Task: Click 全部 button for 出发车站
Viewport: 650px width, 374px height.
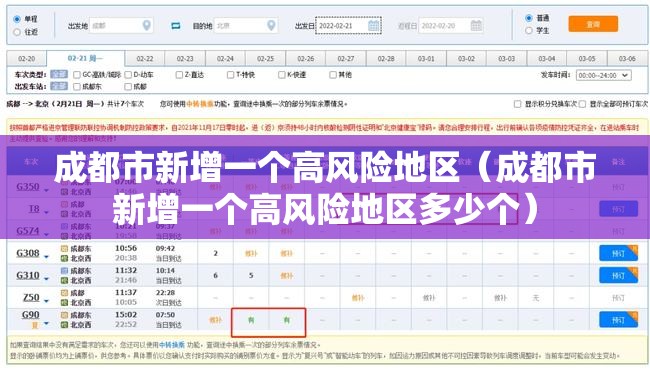Action: 59,86
